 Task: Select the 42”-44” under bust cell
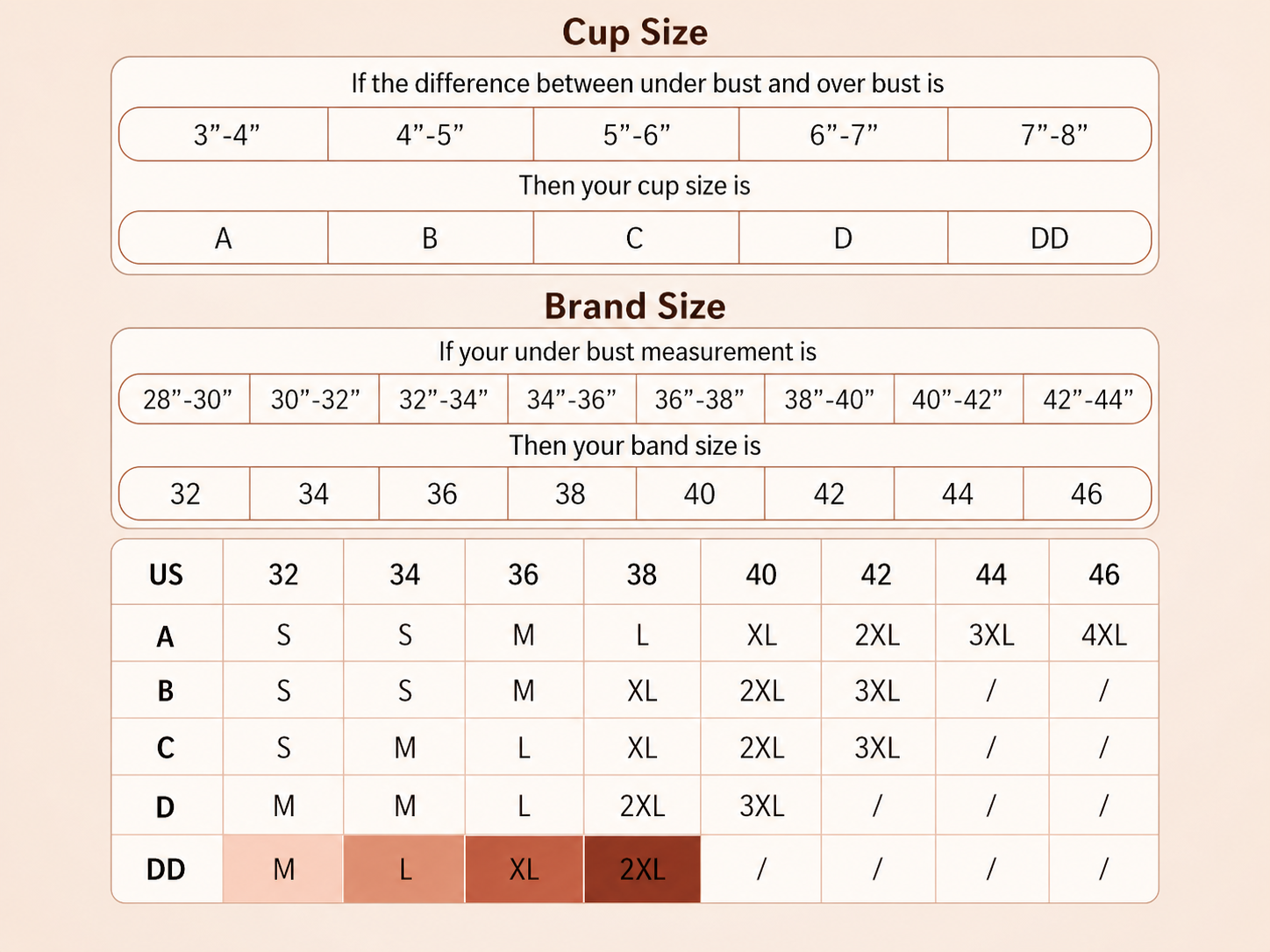(x=1088, y=399)
